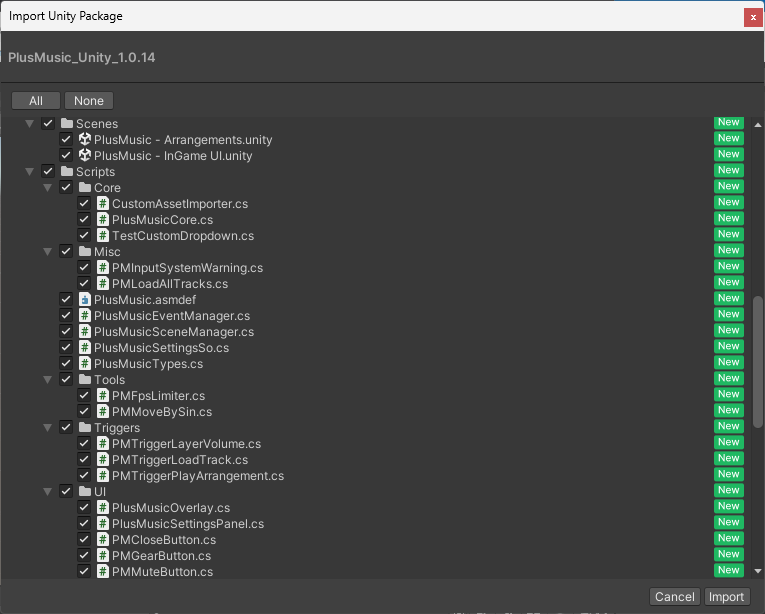Click the script icon of PMMoveBySin.cs
This screenshot has height=614, width=765.
tap(102, 411)
